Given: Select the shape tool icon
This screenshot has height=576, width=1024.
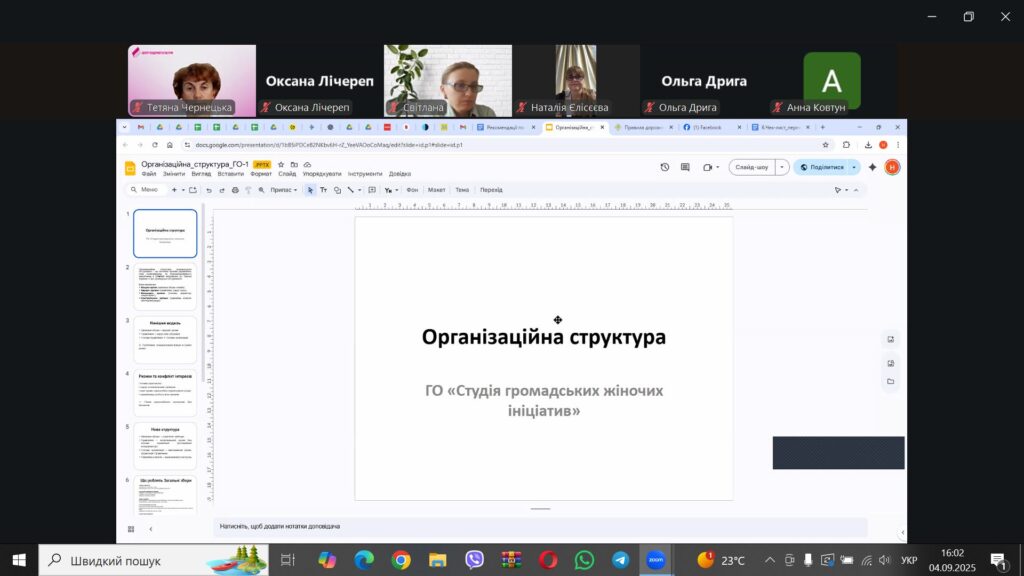Looking at the screenshot, I should [x=338, y=190].
